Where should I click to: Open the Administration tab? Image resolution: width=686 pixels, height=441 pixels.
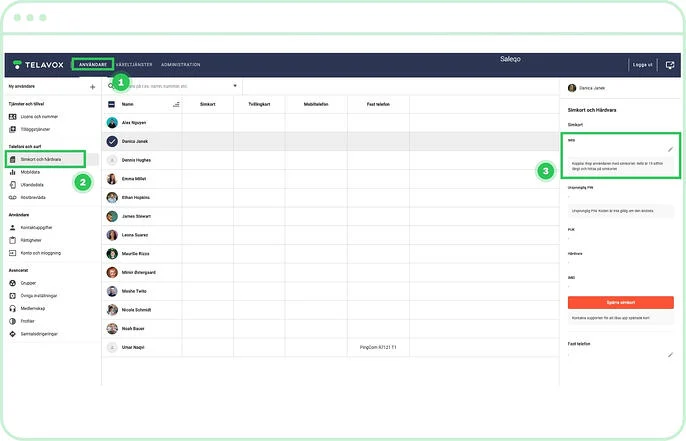coord(181,64)
